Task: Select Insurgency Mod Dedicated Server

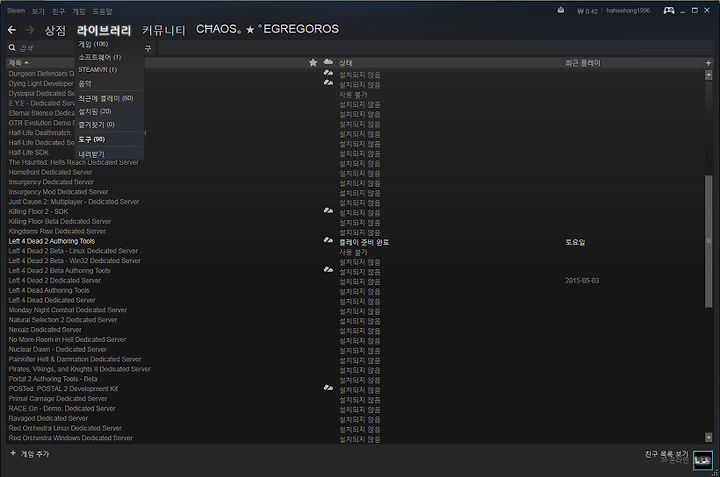Action: pos(58,192)
